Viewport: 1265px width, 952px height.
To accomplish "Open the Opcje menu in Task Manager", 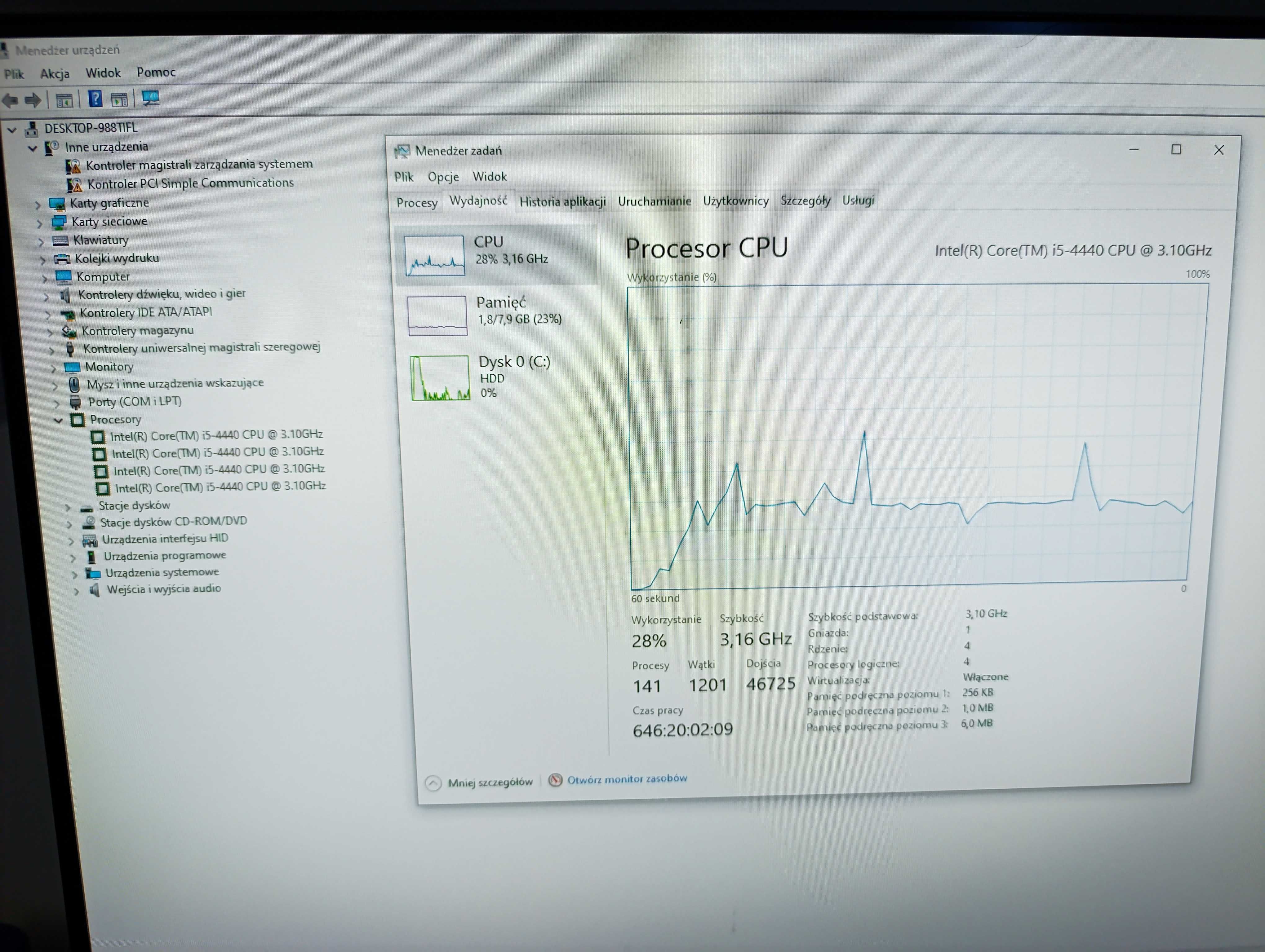I will click(x=443, y=177).
